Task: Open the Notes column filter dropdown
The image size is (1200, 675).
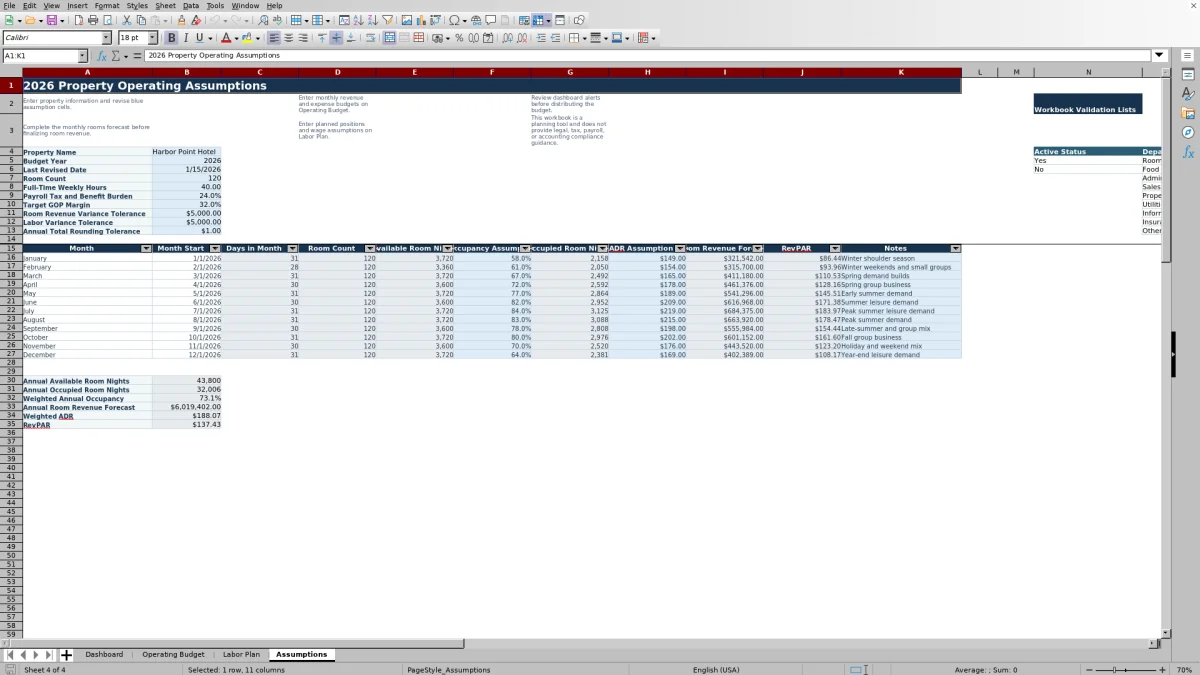Action: click(955, 248)
